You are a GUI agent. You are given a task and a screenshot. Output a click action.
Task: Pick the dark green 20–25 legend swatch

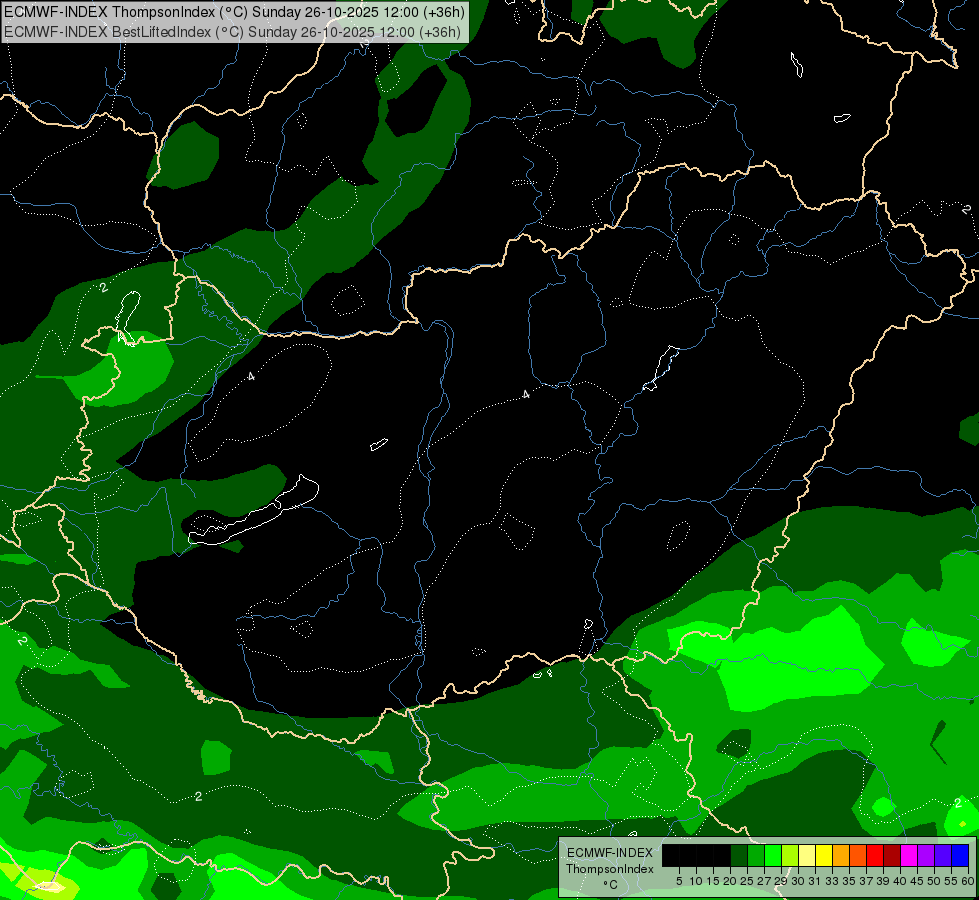click(x=739, y=855)
